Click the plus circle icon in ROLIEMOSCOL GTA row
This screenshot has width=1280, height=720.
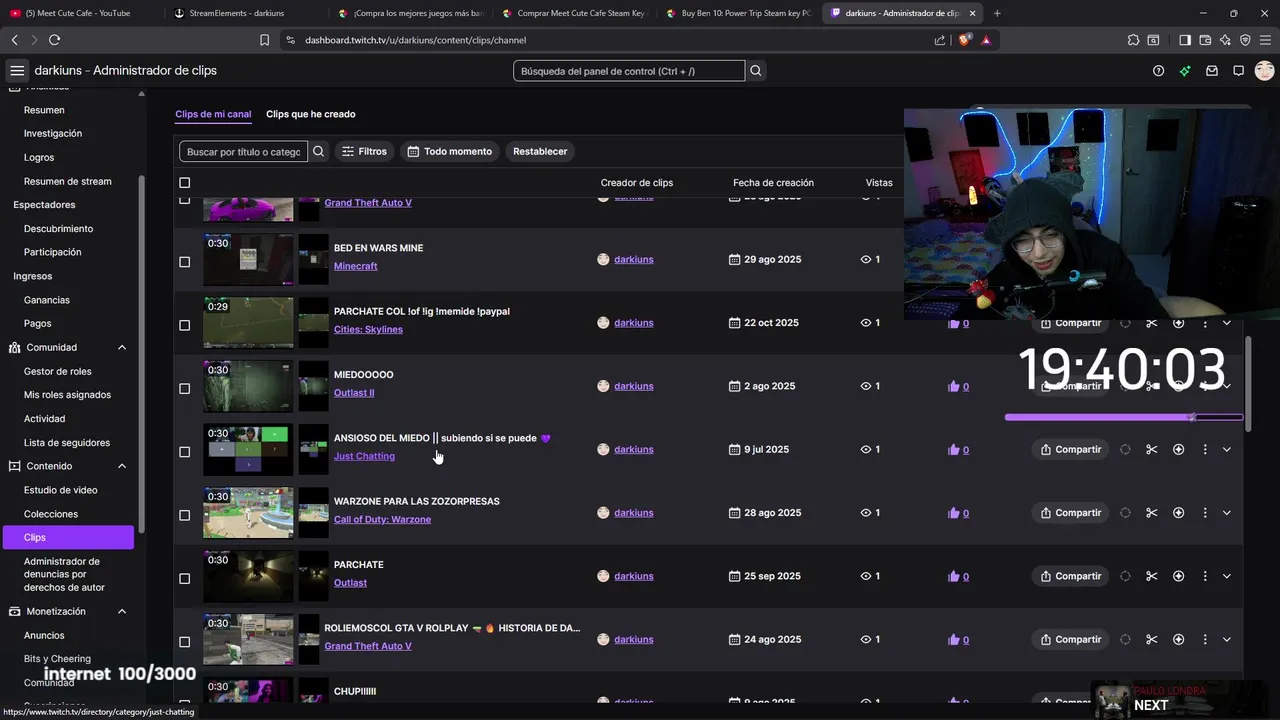click(x=1179, y=640)
